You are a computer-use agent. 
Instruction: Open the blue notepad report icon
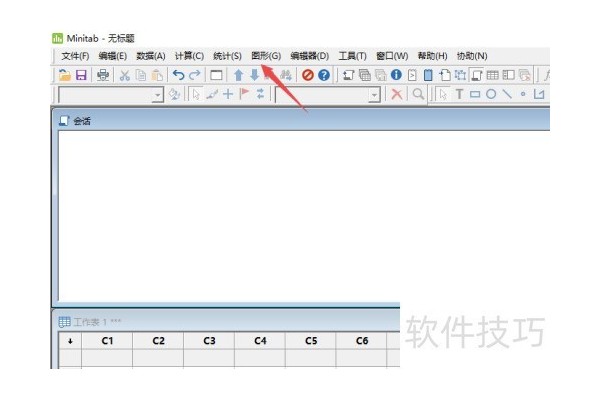tap(428, 75)
